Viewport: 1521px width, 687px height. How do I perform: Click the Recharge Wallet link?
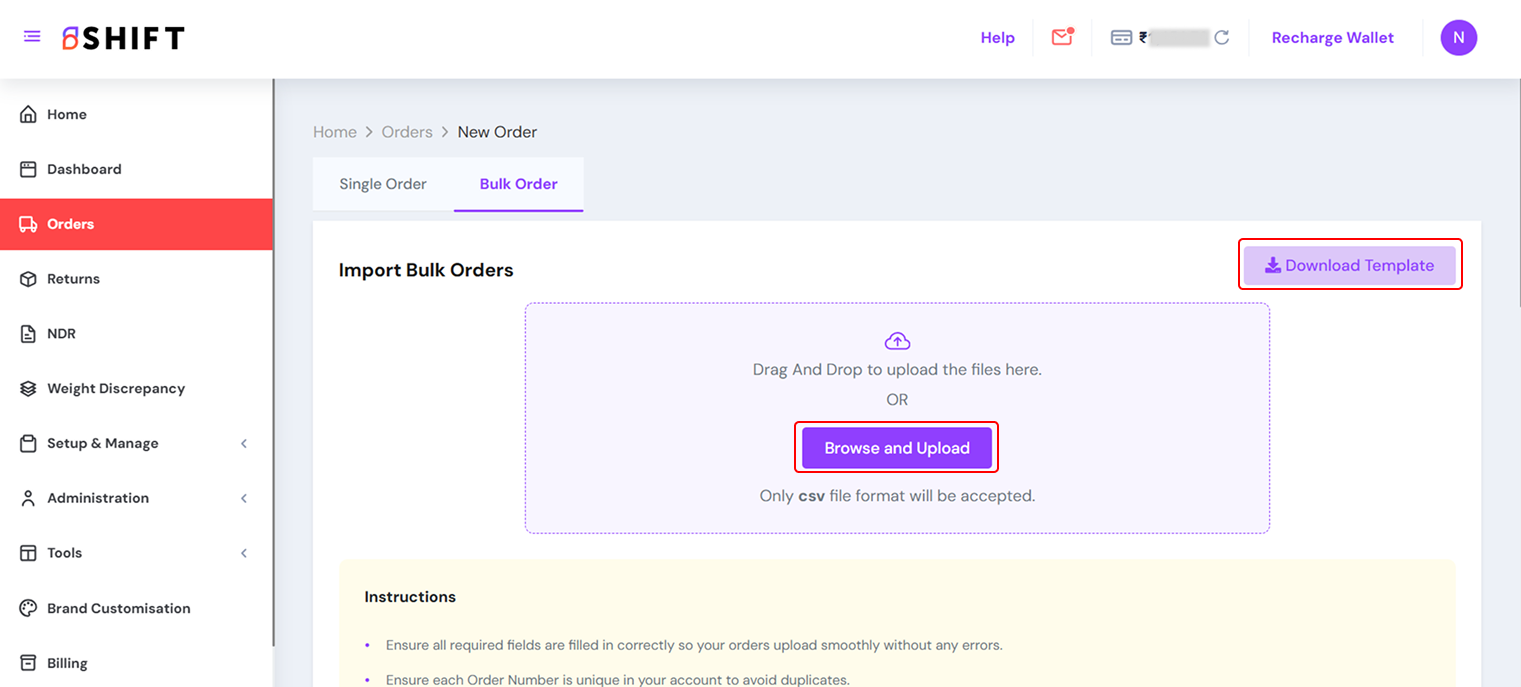pos(1332,38)
